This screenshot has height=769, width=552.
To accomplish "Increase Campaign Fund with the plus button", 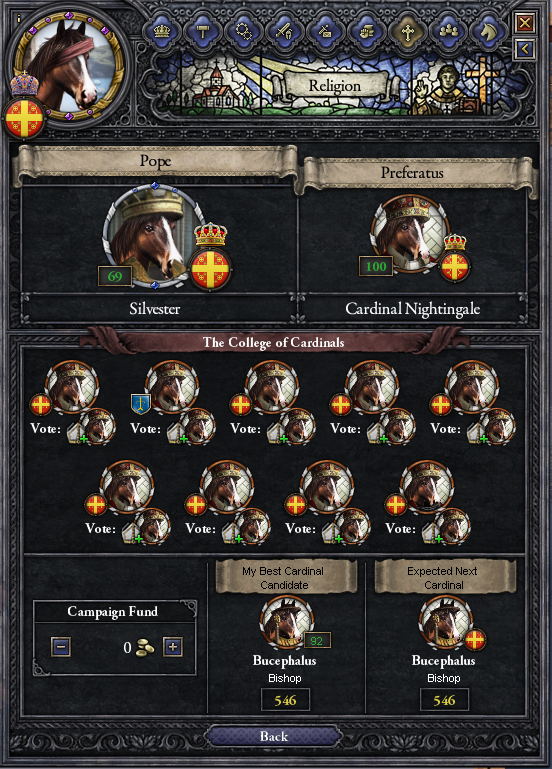I will (x=173, y=646).
